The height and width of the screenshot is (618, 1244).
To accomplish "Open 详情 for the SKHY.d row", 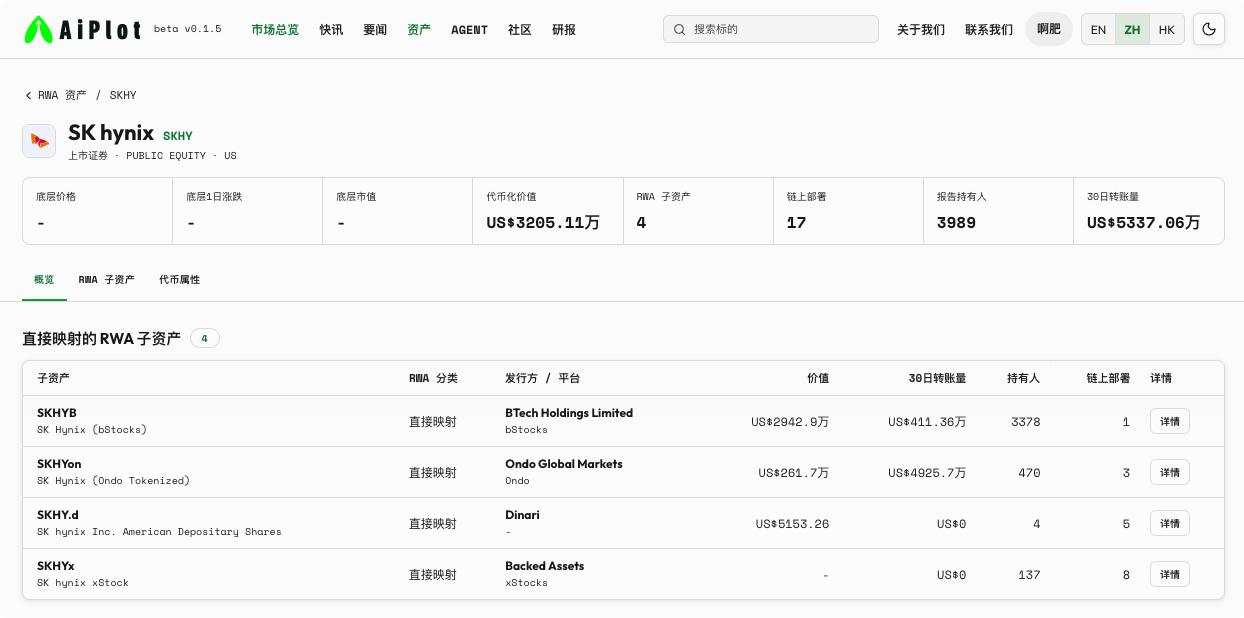I will 1170,523.
